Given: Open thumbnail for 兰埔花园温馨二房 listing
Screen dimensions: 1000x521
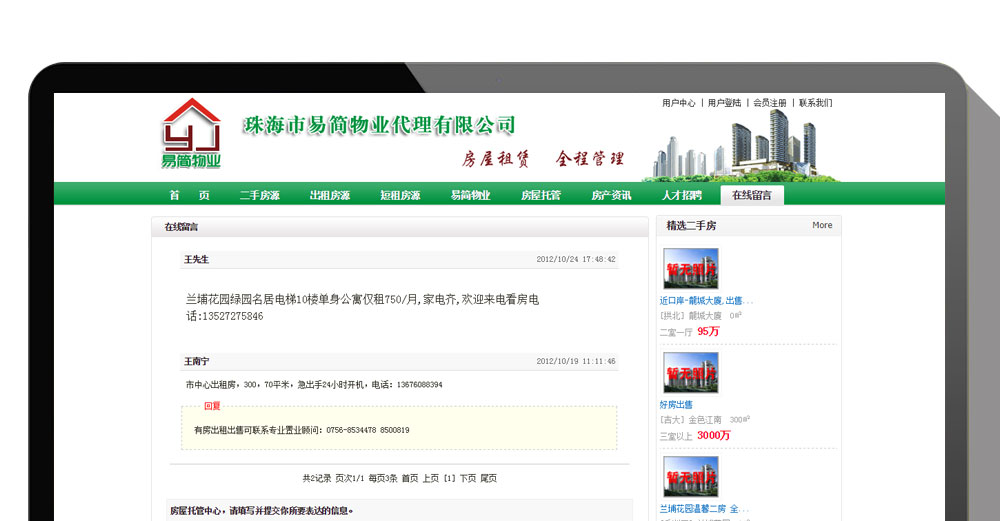Looking at the screenshot, I should point(691,477).
